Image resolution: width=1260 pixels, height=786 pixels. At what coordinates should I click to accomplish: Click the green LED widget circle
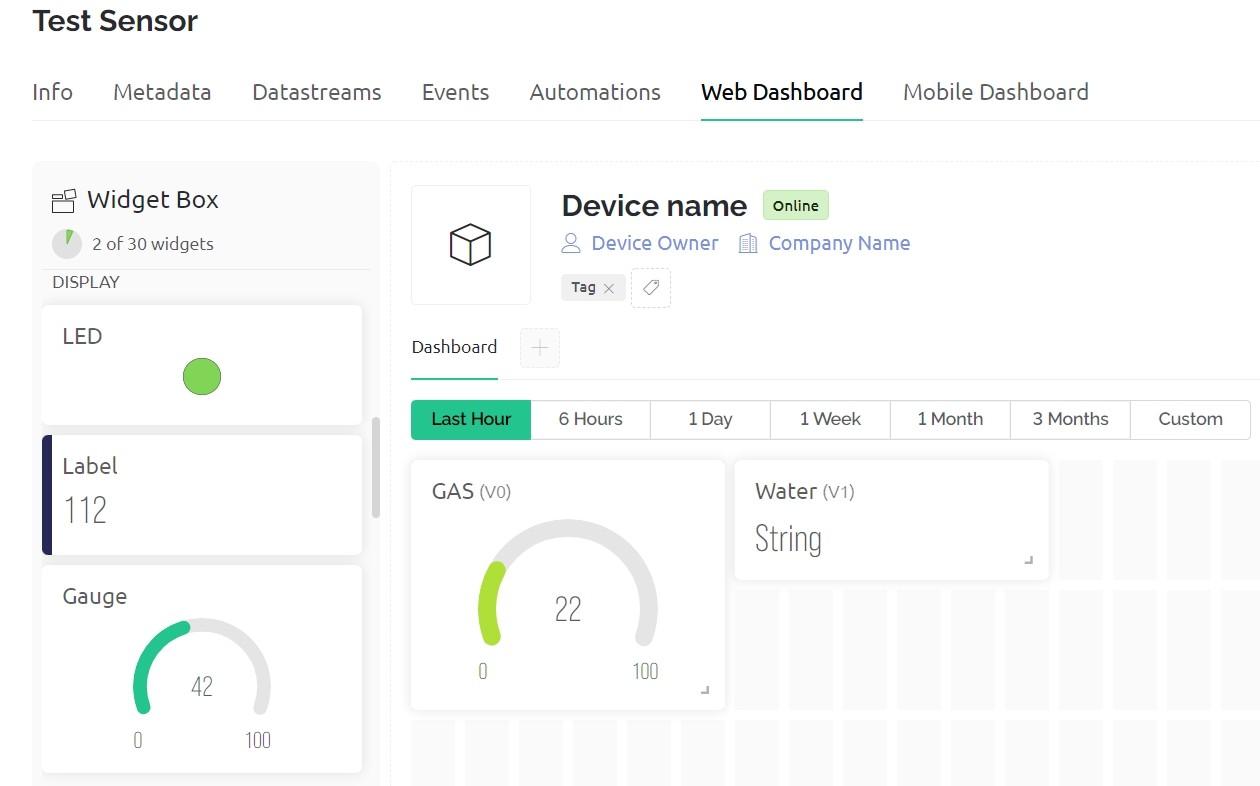pos(202,377)
